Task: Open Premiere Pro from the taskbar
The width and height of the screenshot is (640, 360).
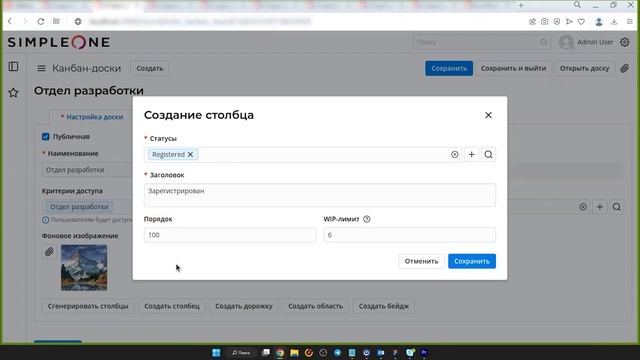Action: click(x=424, y=353)
